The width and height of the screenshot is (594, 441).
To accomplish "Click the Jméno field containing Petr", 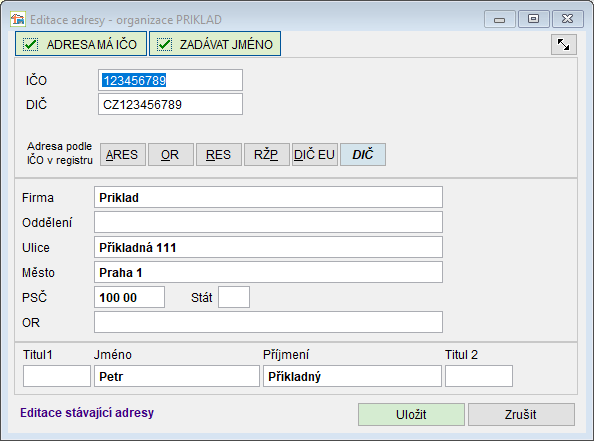I will (177, 376).
